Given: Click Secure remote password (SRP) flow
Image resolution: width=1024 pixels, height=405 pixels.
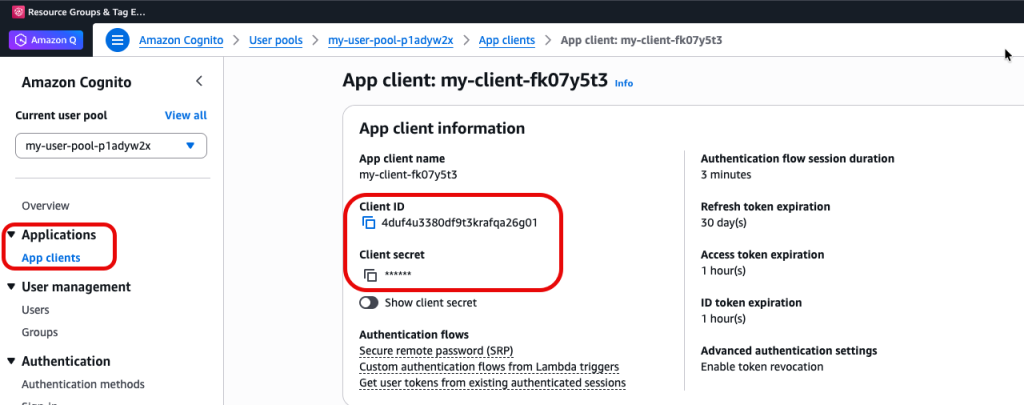Looking at the screenshot, I should click(x=436, y=351).
